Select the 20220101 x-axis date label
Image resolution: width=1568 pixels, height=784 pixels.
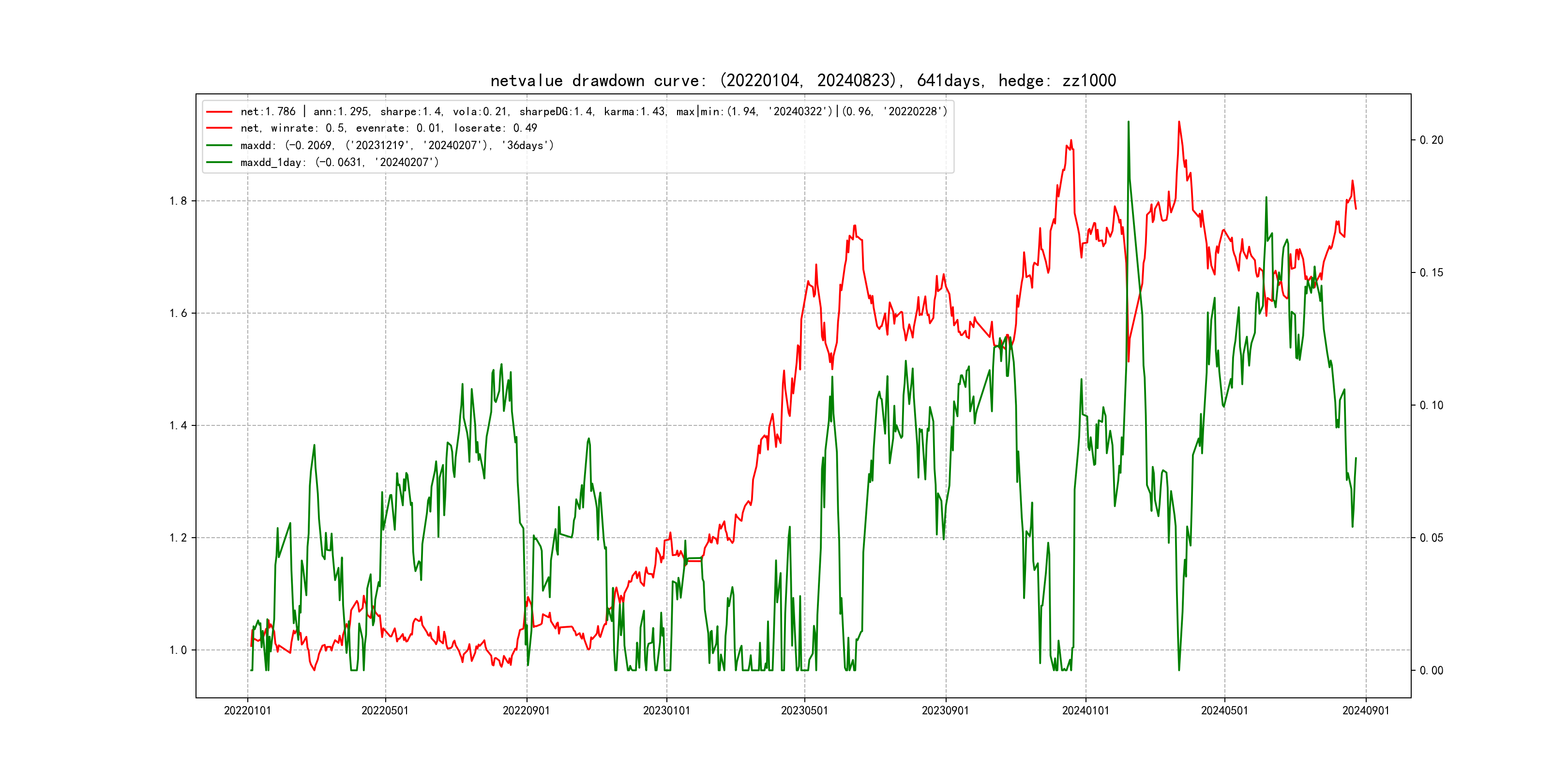click(247, 711)
